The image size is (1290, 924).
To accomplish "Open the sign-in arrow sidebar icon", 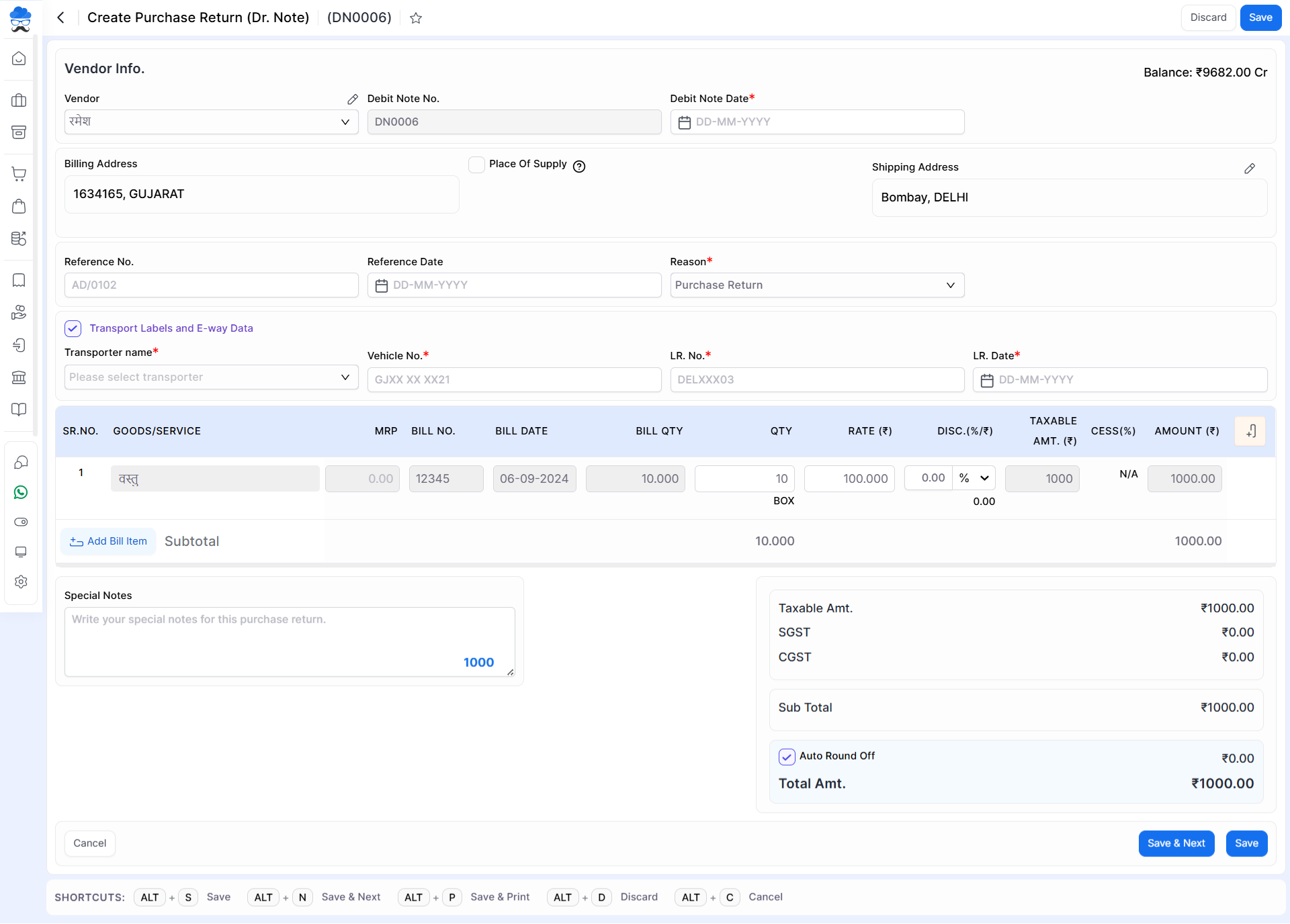I will click(19, 345).
